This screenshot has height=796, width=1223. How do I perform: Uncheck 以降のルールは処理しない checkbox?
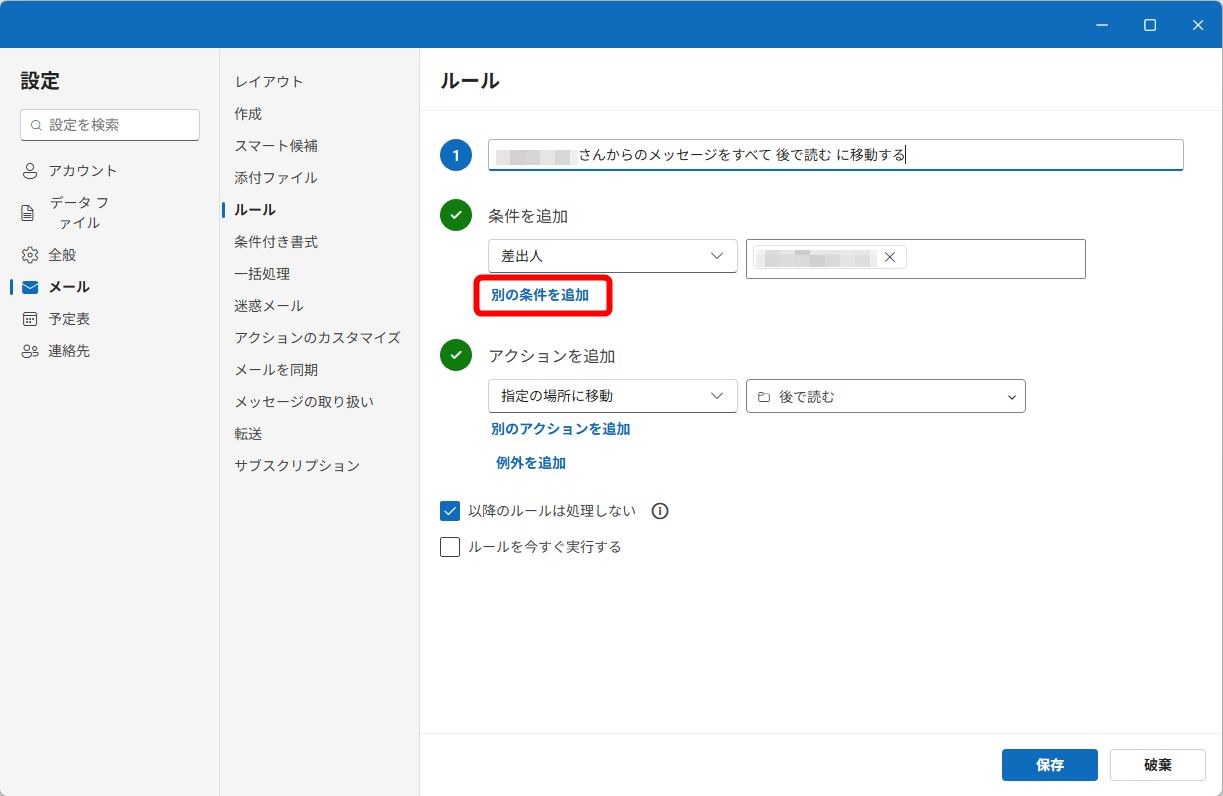tap(450, 511)
